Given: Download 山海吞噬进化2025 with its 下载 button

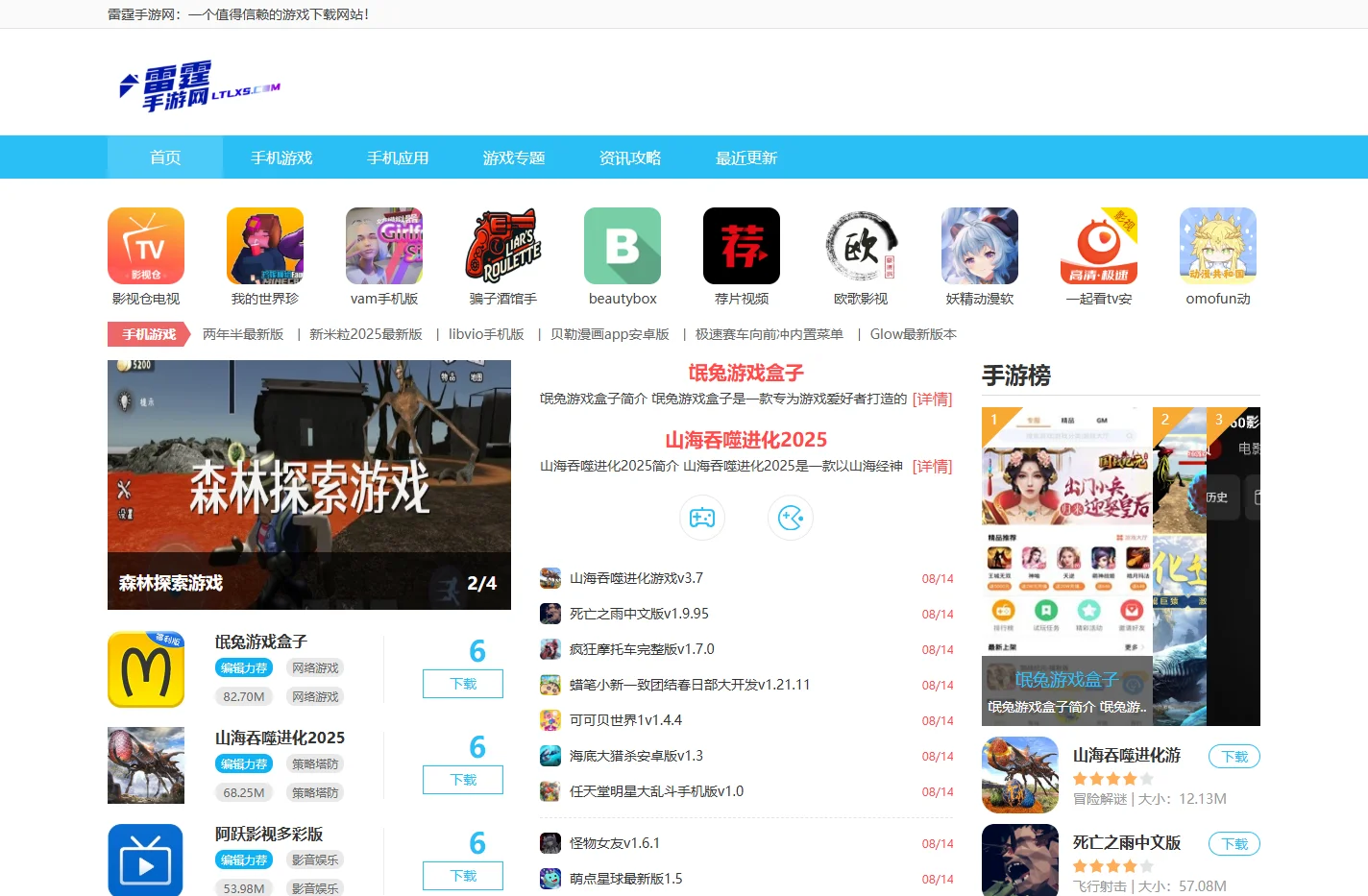Looking at the screenshot, I should tap(463, 780).
